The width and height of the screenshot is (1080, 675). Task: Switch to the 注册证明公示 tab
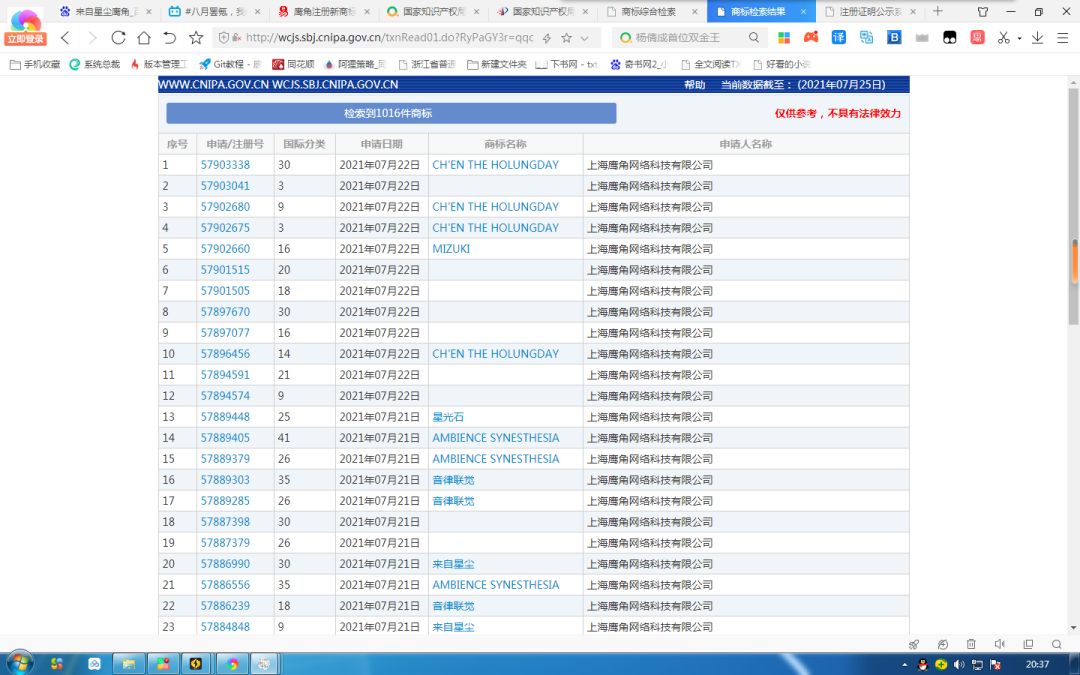870,12
